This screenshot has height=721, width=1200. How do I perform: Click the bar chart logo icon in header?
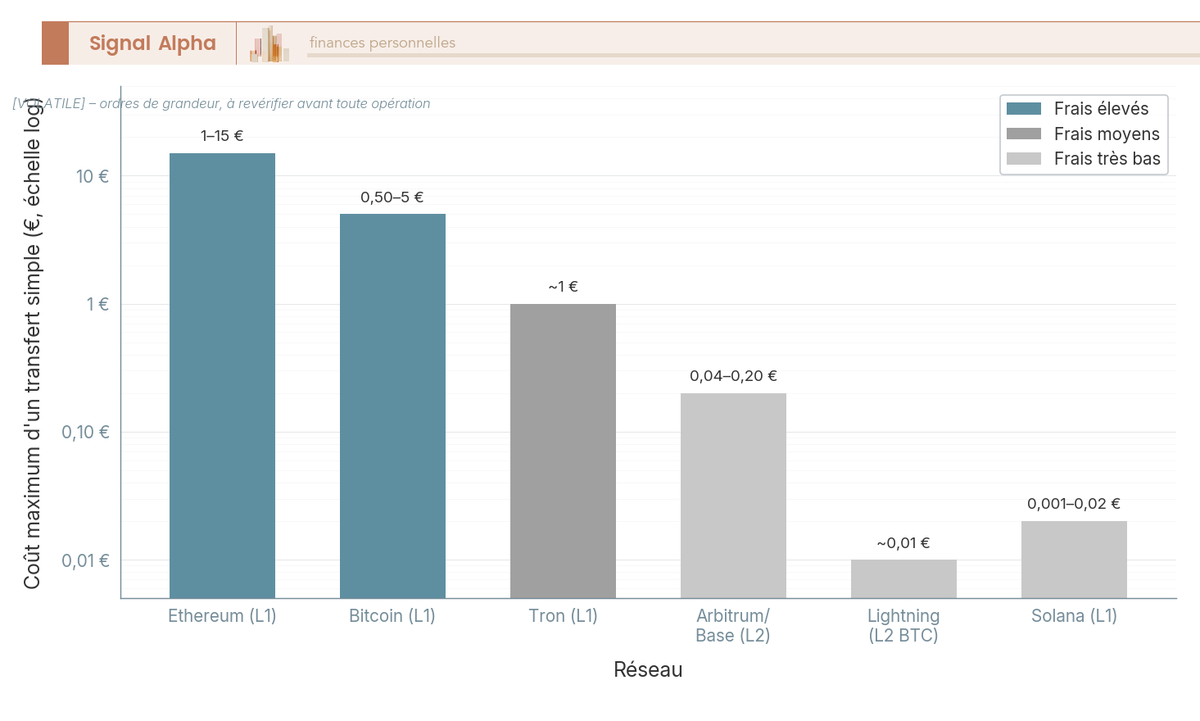269,44
